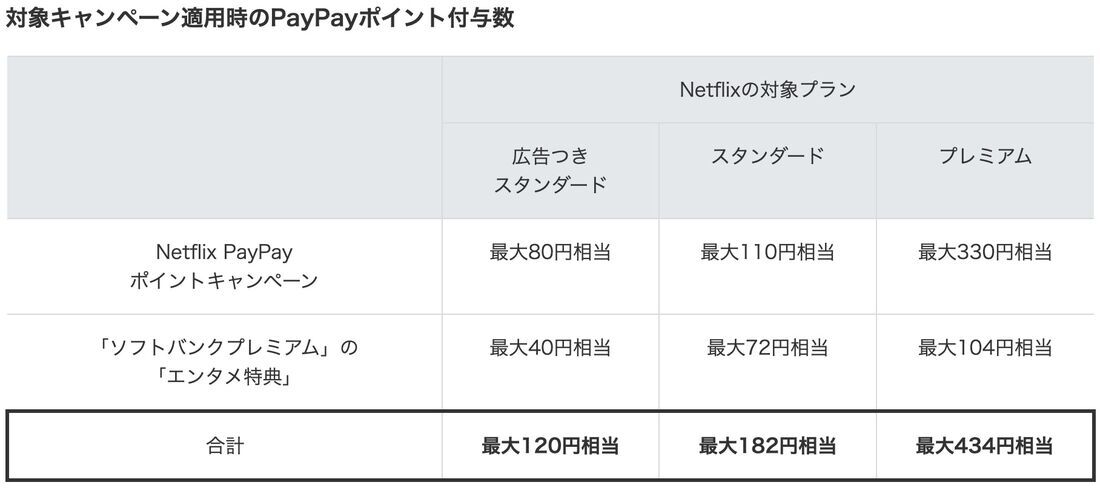Select the 最大80円相当 cell
1100x488 pixels.
pyautogui.click(x=550, y=252)
